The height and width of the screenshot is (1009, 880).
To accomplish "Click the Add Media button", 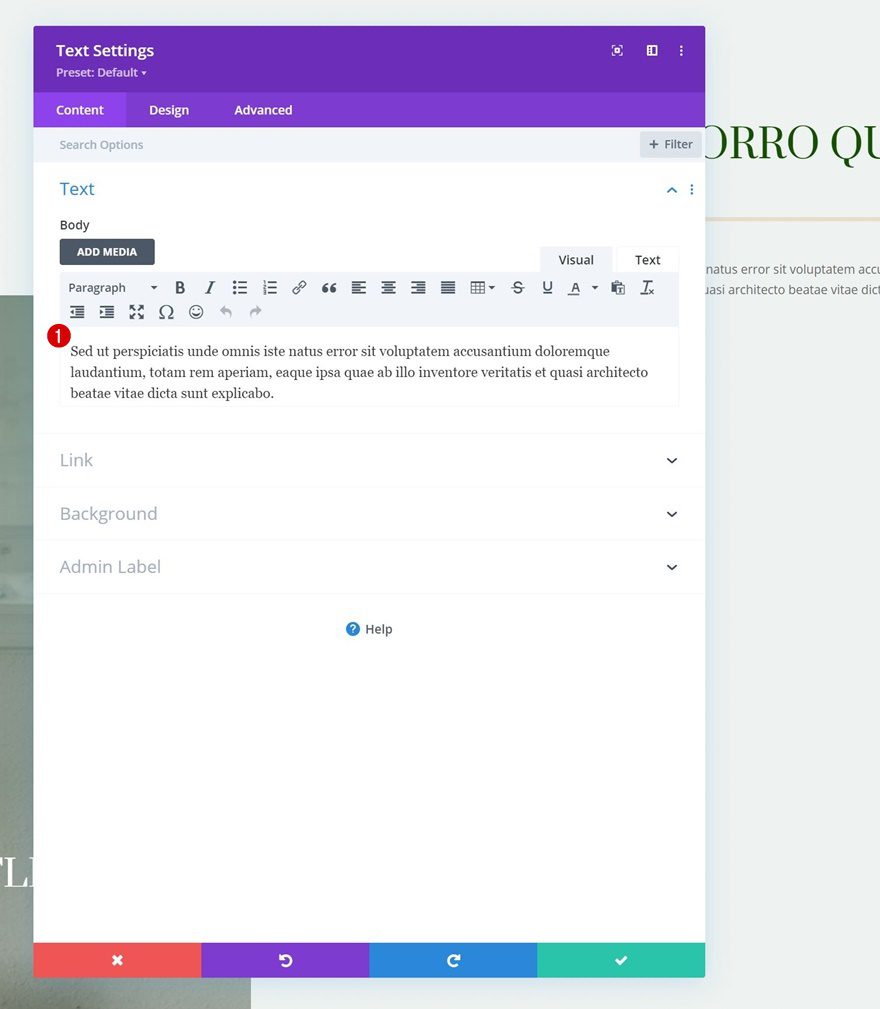I will point(106,251).
